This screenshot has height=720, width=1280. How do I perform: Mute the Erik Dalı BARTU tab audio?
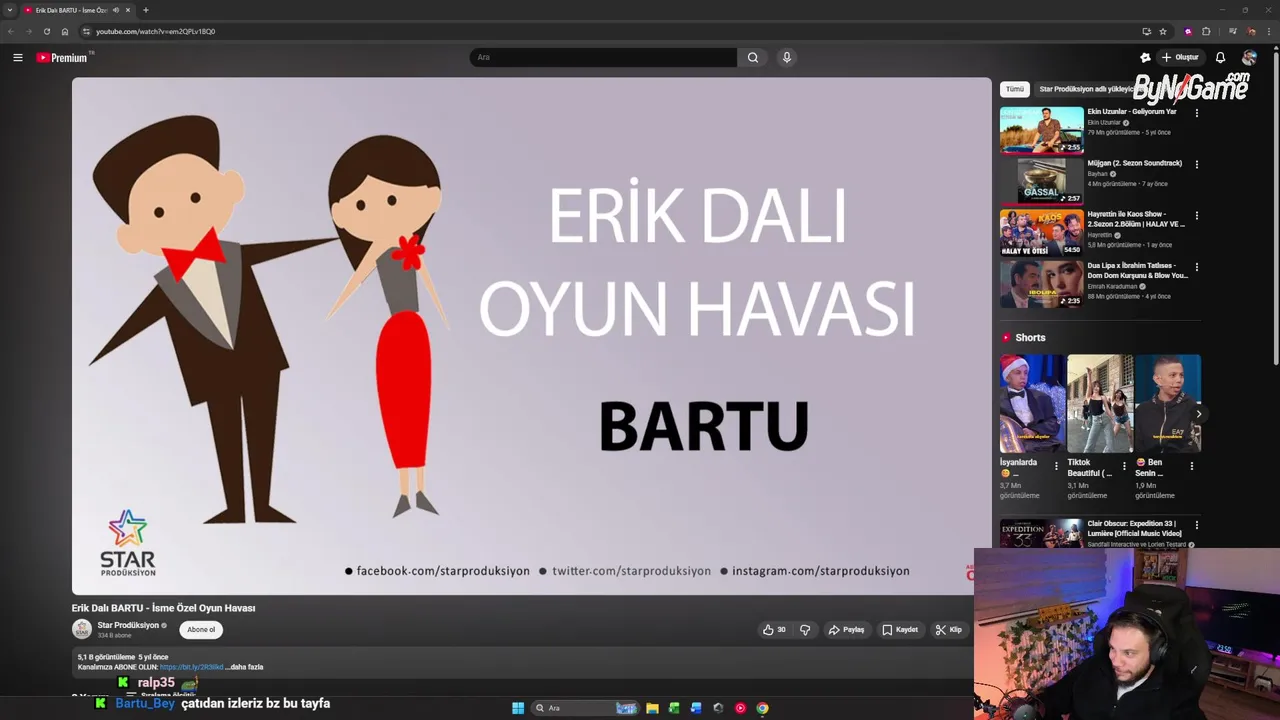[x=116, y=10]
